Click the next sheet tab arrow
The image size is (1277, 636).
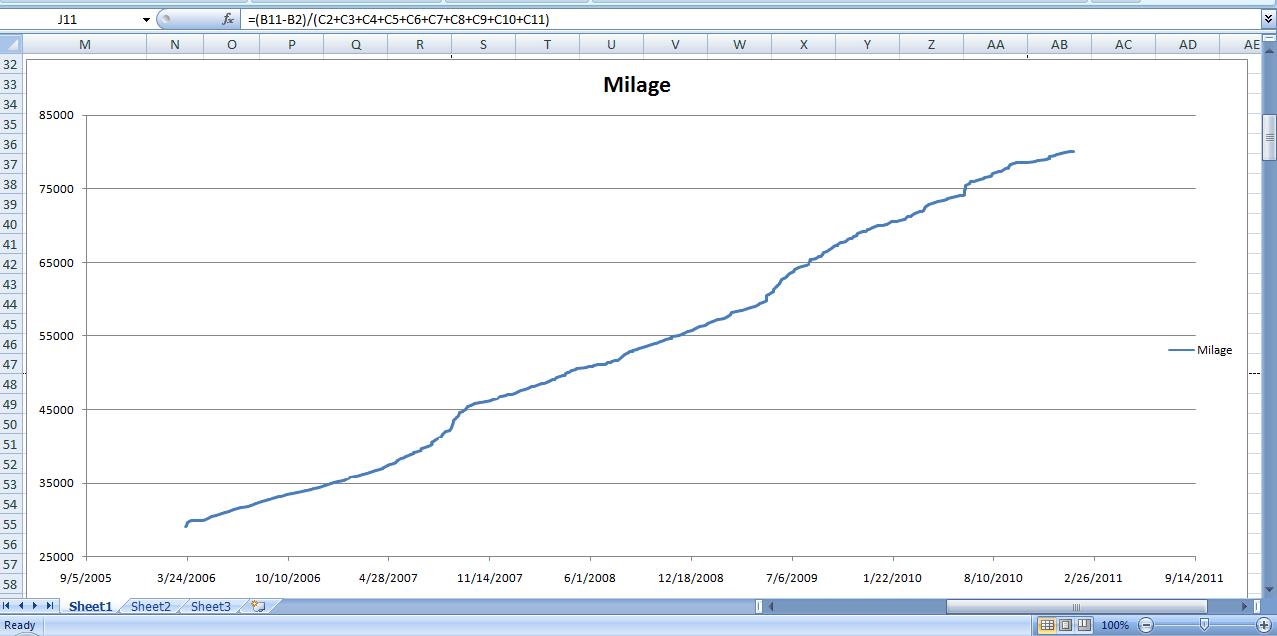point(36,606)
